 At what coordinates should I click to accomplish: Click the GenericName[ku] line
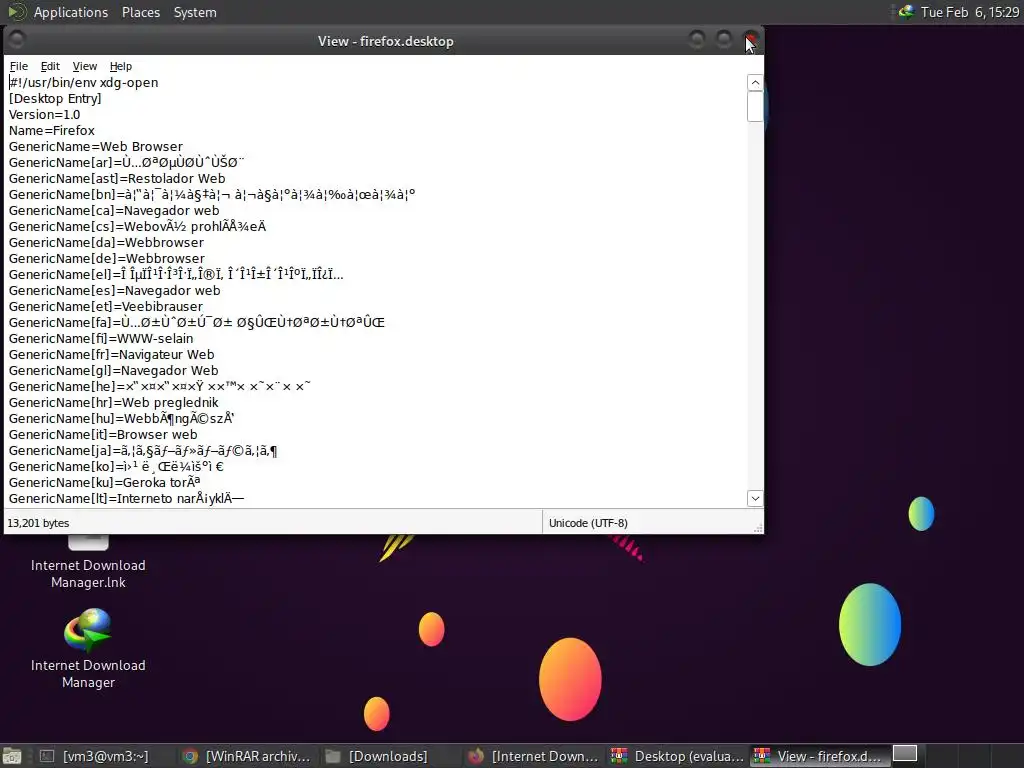point(104,483)
